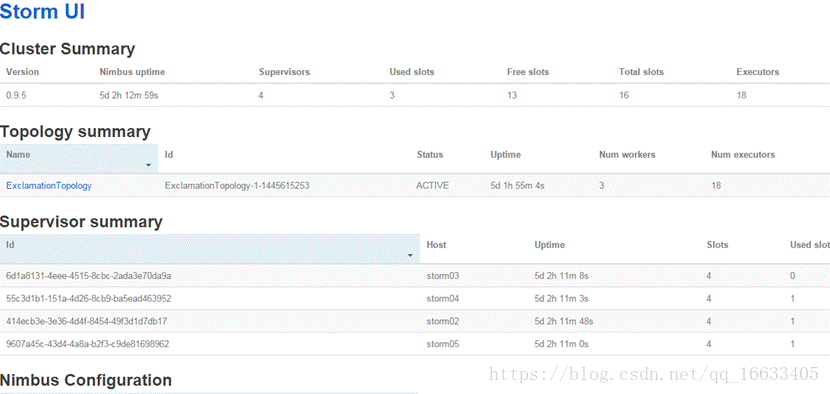830x394 pixels.
Task: Select free slots value 13
Action: click(512, 96)
